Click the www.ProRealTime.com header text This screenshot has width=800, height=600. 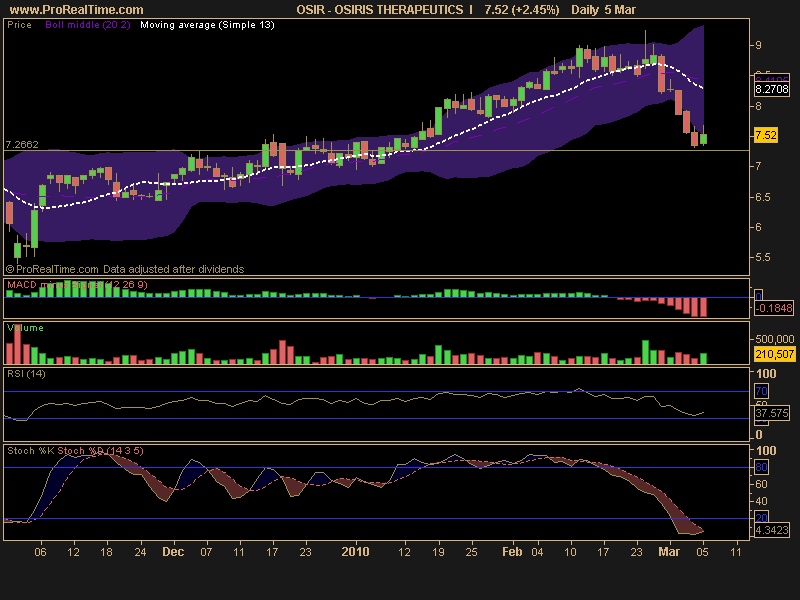coord(77,10)
